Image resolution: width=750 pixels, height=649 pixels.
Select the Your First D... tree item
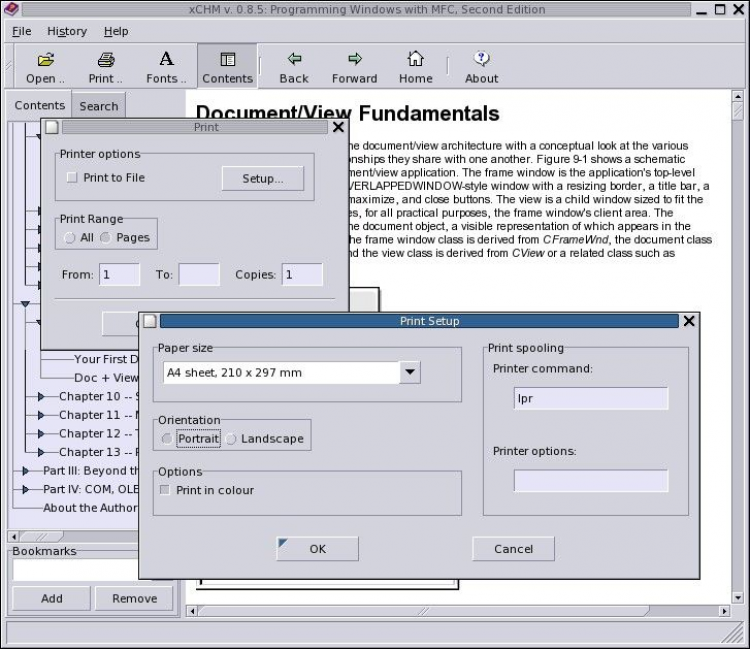pyautogui.click(x=106, y=359)
